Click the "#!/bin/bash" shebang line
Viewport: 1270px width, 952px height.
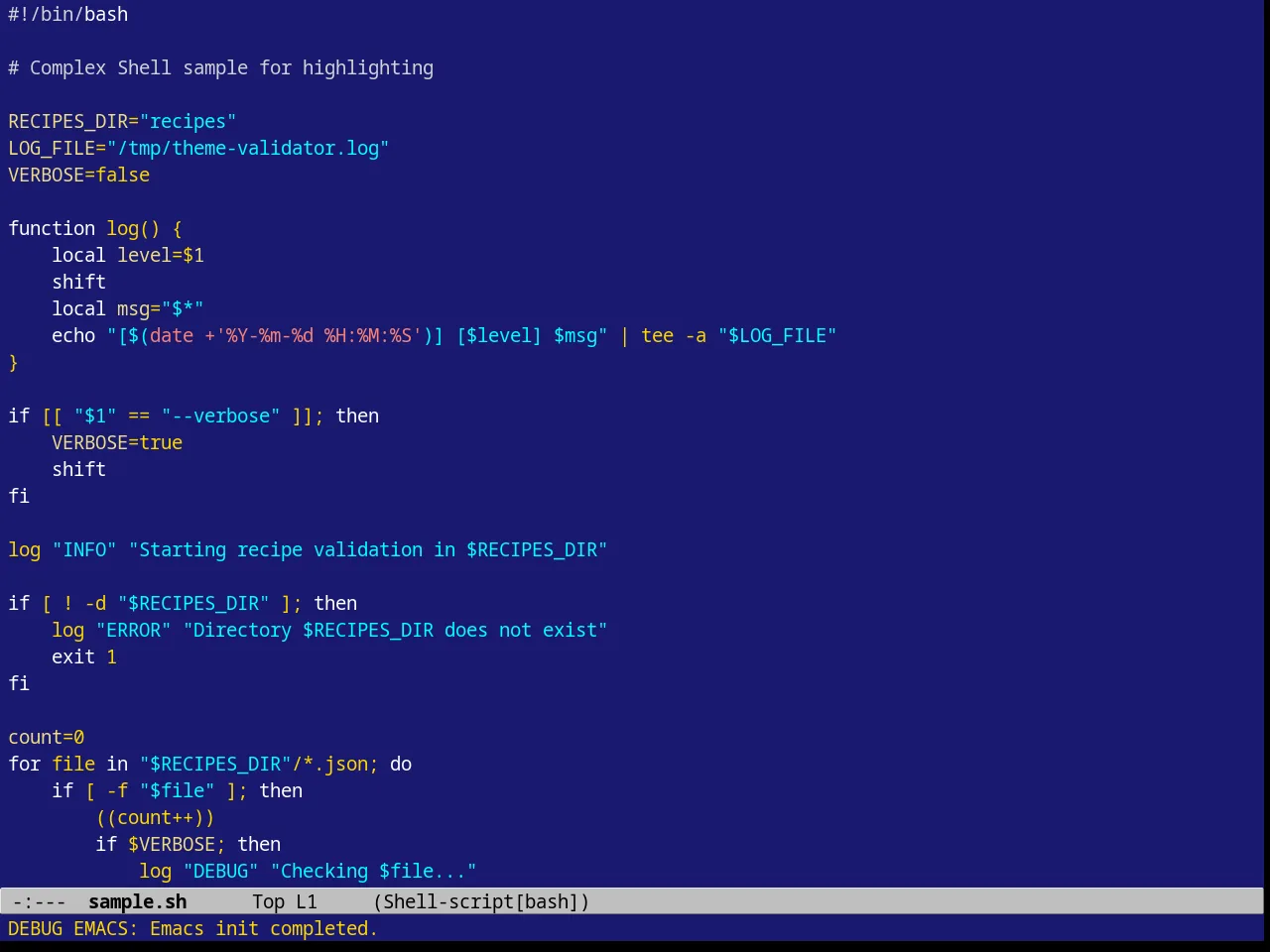tap(68, 14)
